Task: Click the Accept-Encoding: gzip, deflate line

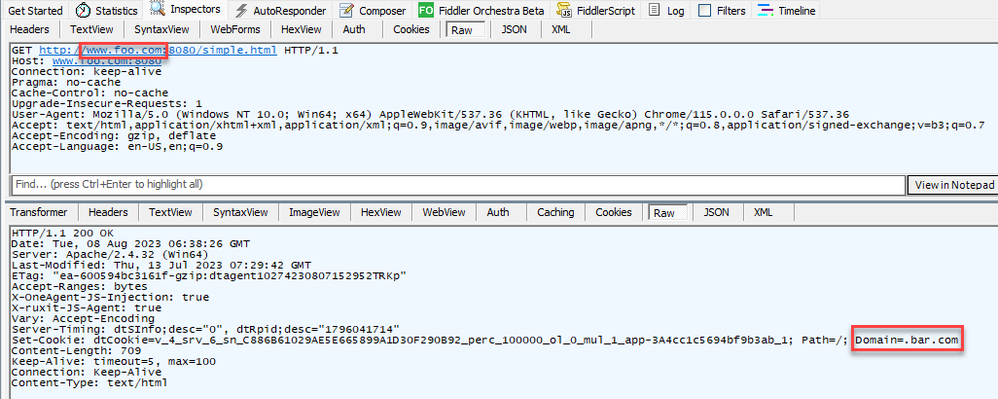Action: point(114,136)
